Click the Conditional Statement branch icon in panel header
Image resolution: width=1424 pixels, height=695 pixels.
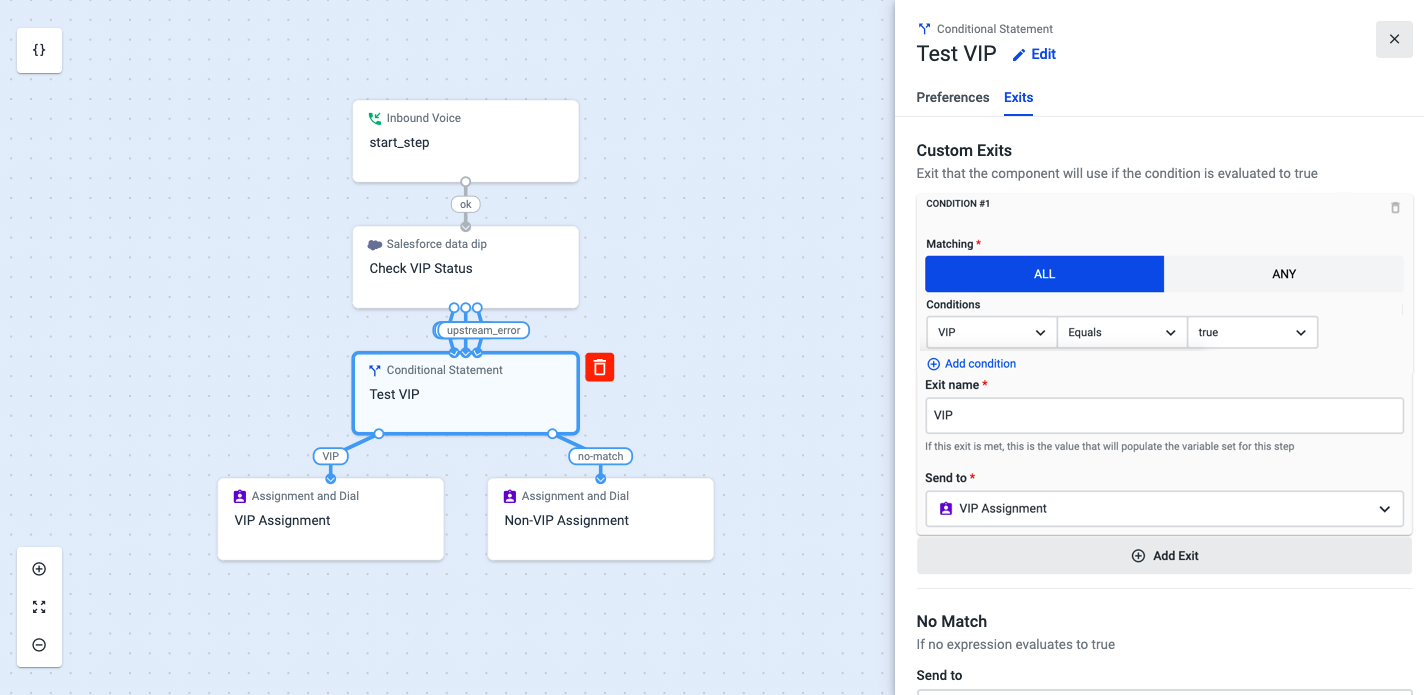coord(926,28)
